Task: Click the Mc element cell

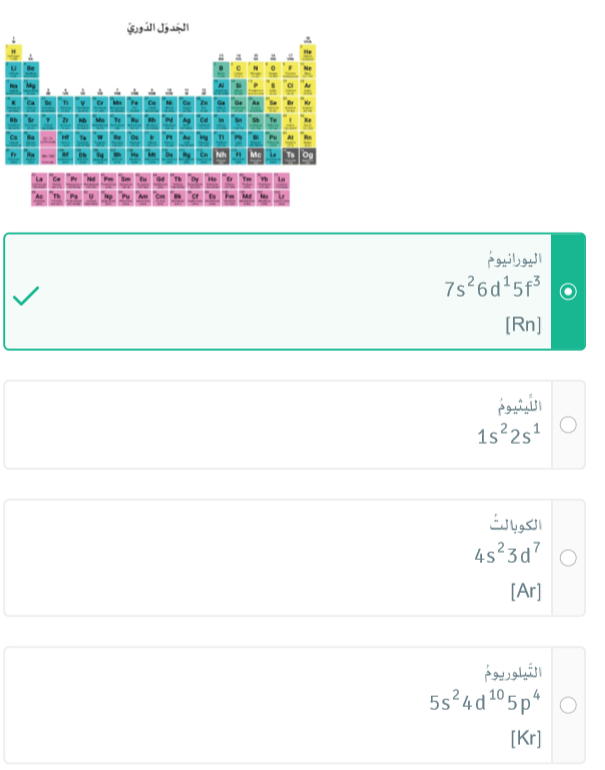Action: (x=256, y=155)
